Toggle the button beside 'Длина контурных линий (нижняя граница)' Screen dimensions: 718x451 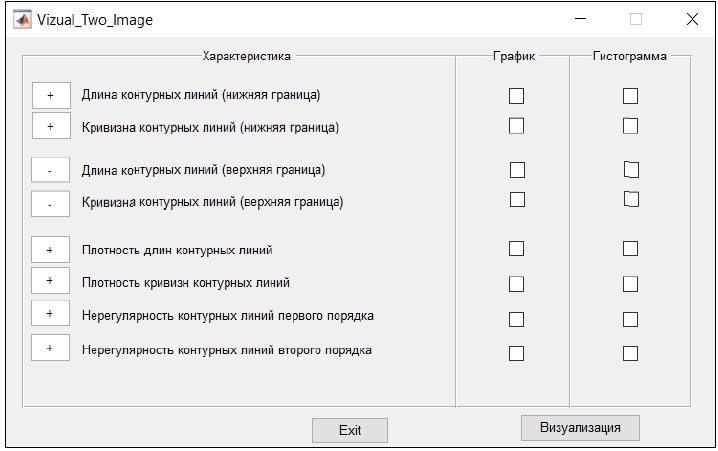(50, 96)
